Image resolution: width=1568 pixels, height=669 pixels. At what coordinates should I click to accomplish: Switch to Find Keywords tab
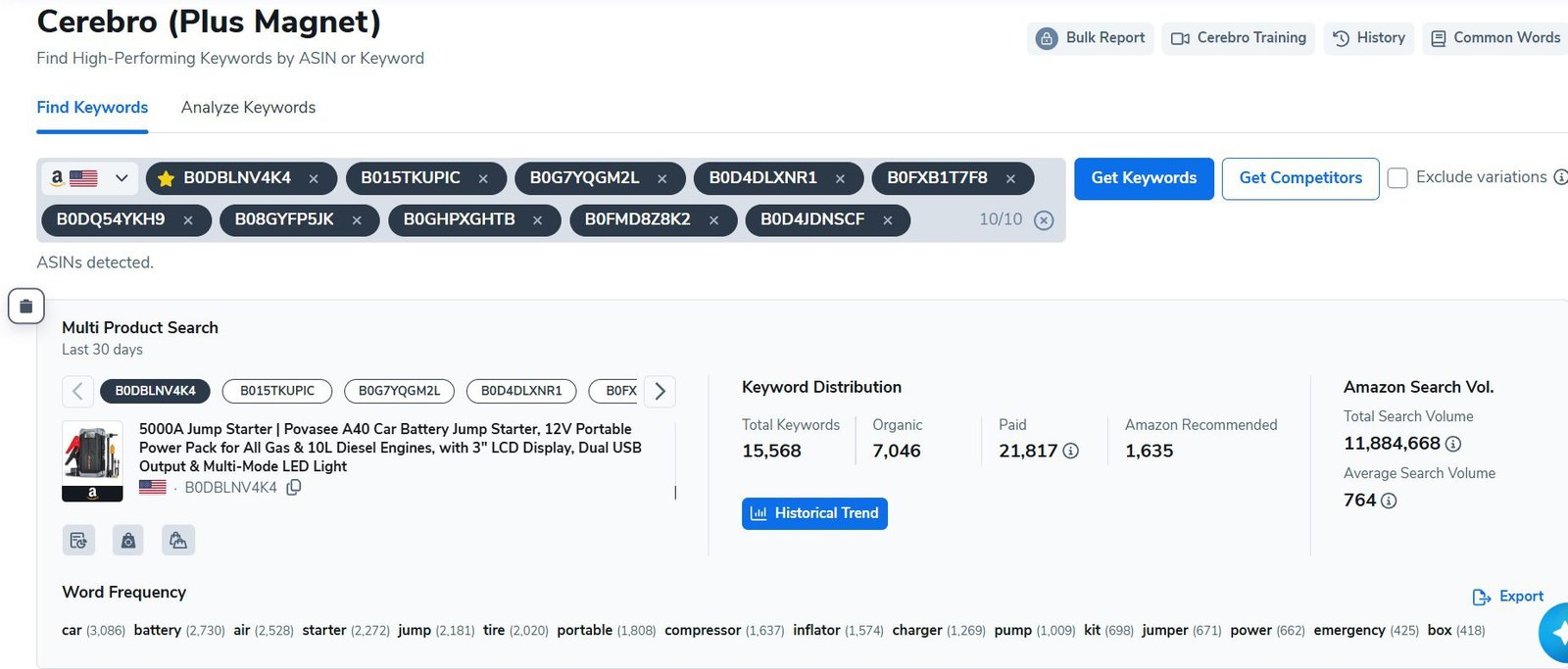pyautogui.click(x=92, y=108)
